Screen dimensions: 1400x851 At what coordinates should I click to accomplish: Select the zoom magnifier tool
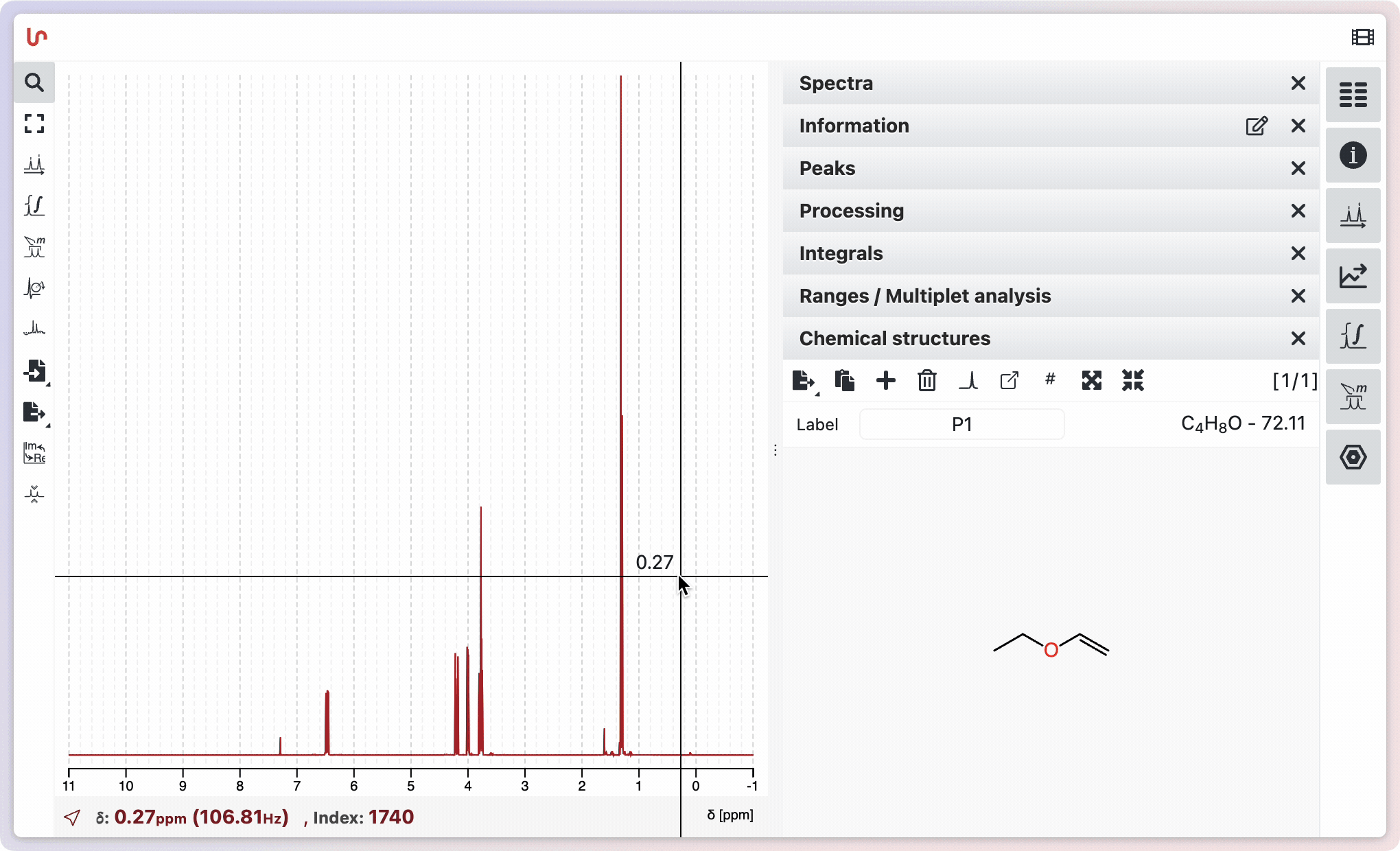[x=34, y=83]
